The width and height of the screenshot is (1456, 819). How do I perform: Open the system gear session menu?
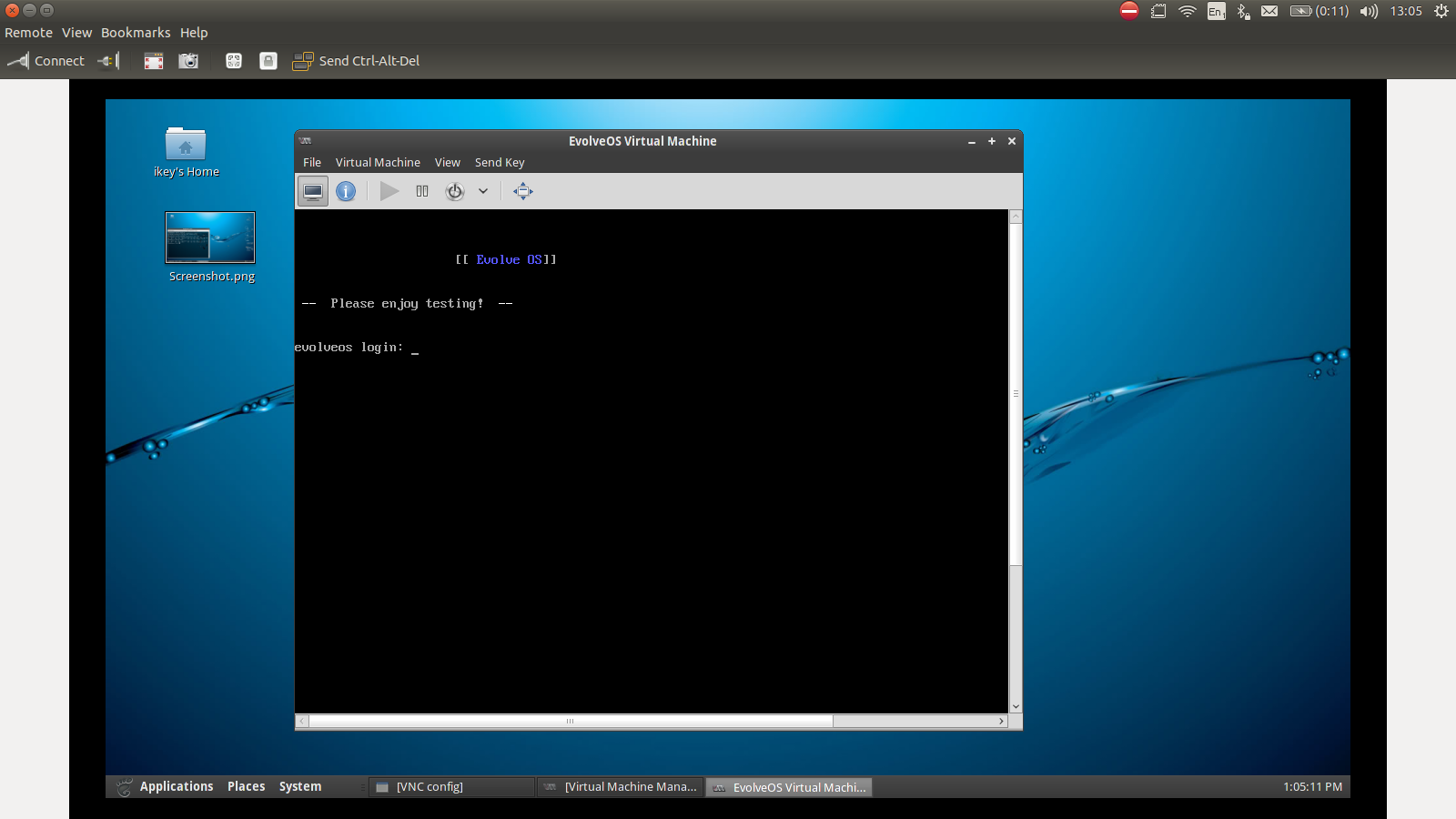1441,11
